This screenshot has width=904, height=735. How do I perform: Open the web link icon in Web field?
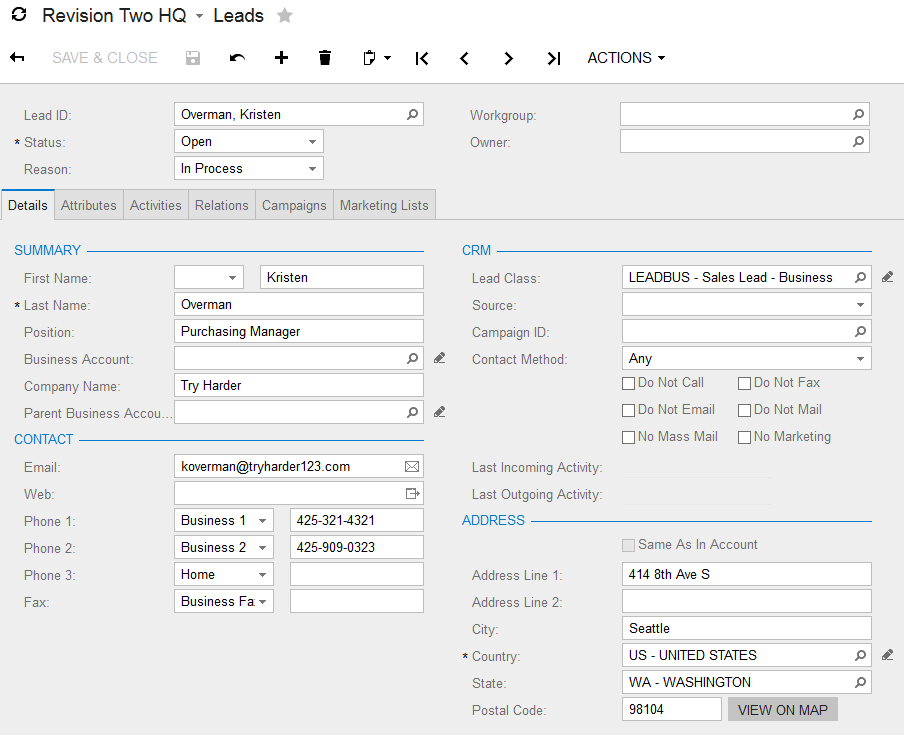click(x=413, y=493)
